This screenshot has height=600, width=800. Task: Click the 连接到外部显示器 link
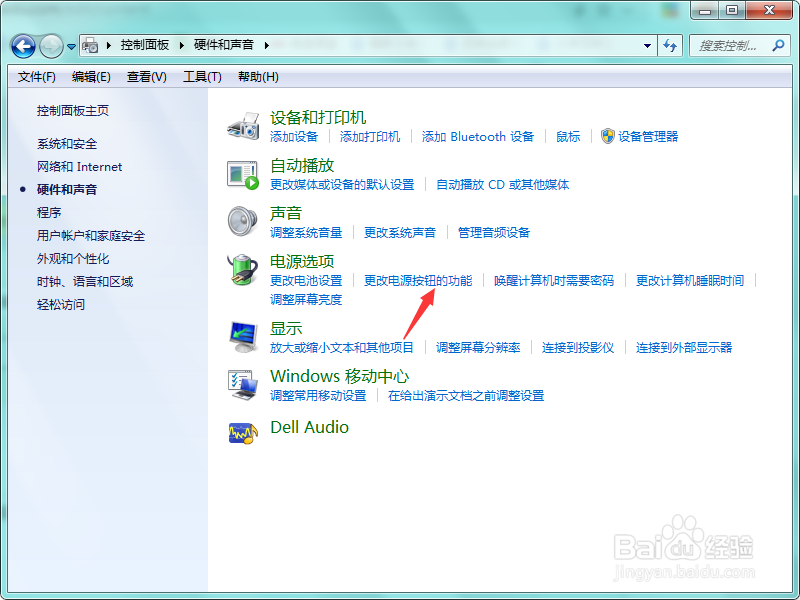point(684,348)
